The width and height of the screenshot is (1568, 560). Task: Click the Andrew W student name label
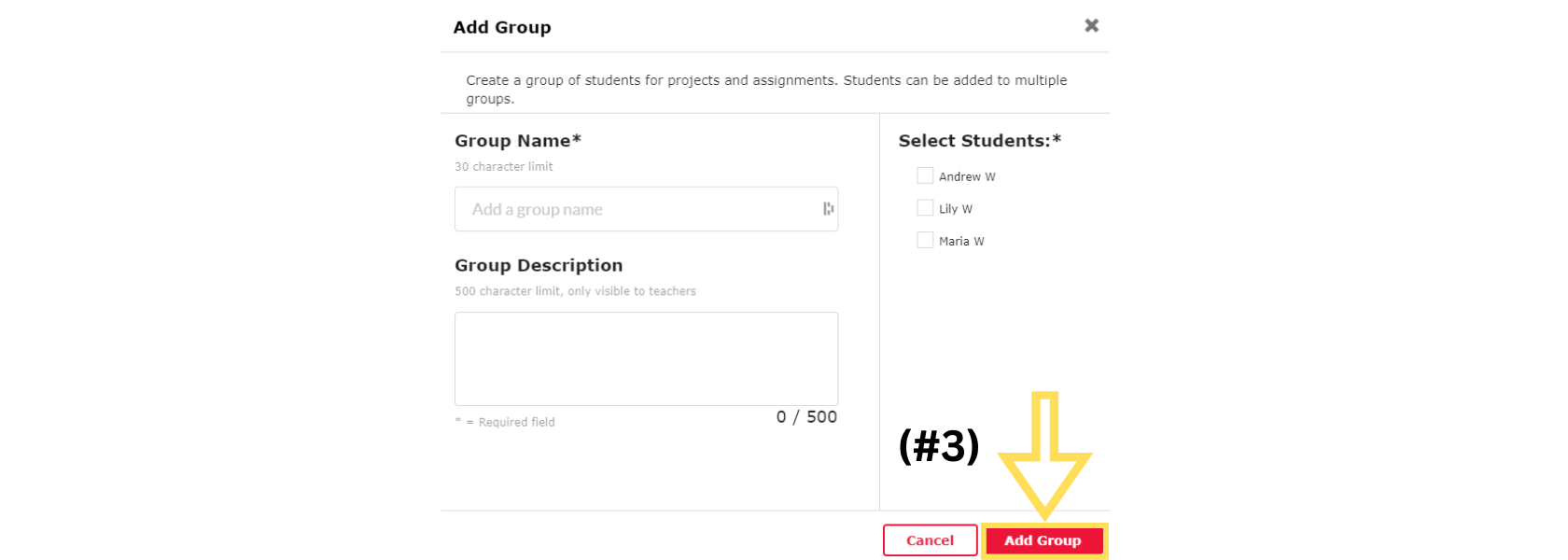(x=967, y=176)
